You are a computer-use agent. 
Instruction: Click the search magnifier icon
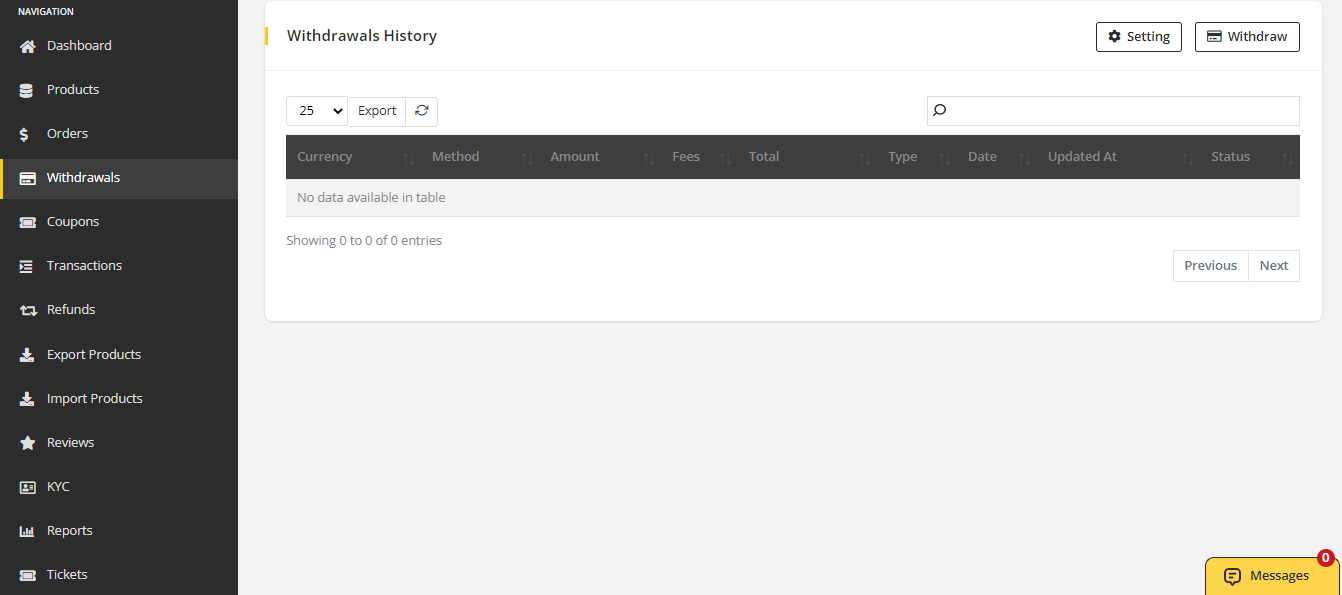[x=939, y=111]
